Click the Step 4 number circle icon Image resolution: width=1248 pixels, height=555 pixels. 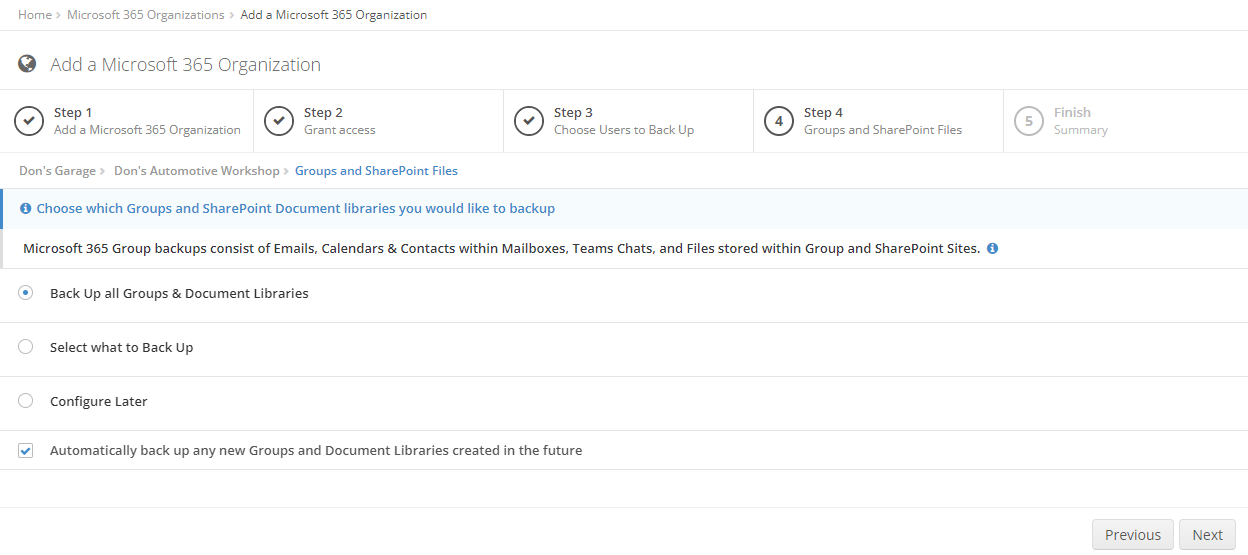tap(779, 121)
